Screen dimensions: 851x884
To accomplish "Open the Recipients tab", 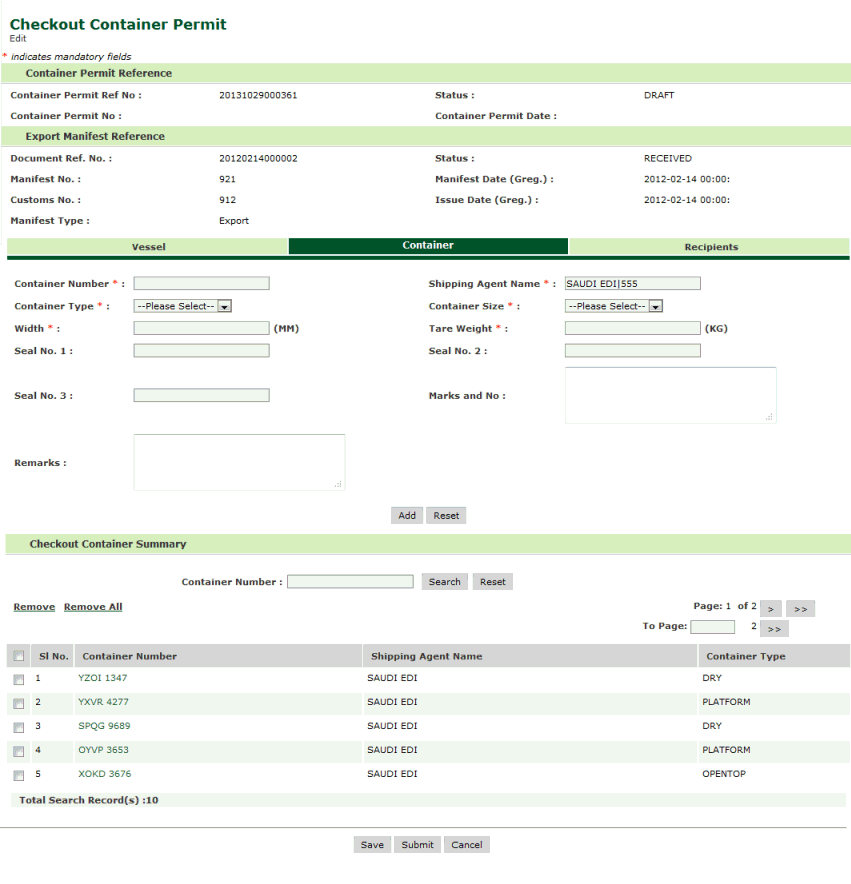I will pos(710,247).
